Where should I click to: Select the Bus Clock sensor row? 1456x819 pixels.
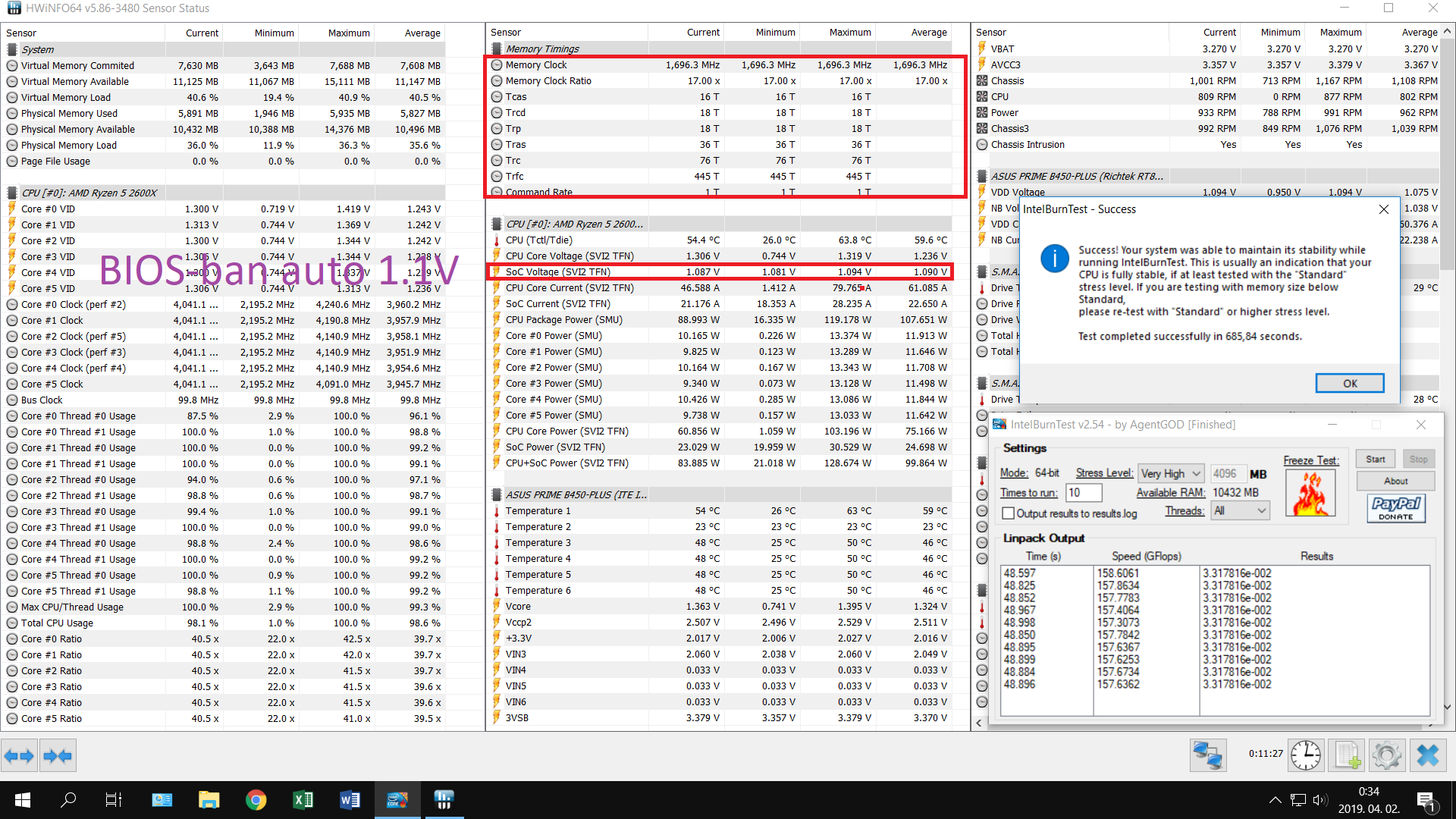pos(225,400)
